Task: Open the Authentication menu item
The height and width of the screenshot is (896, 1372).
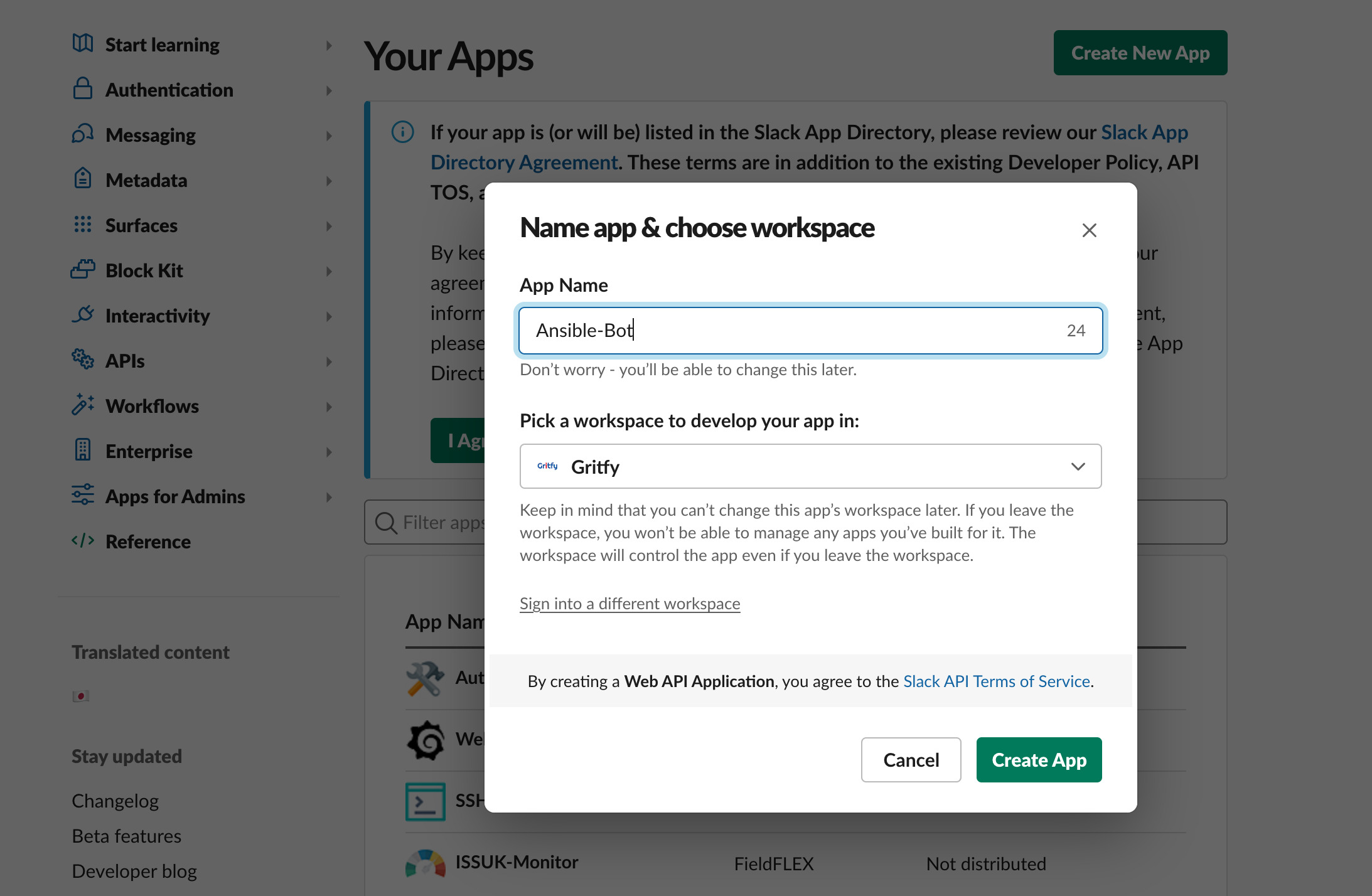Action: (169, 90)
